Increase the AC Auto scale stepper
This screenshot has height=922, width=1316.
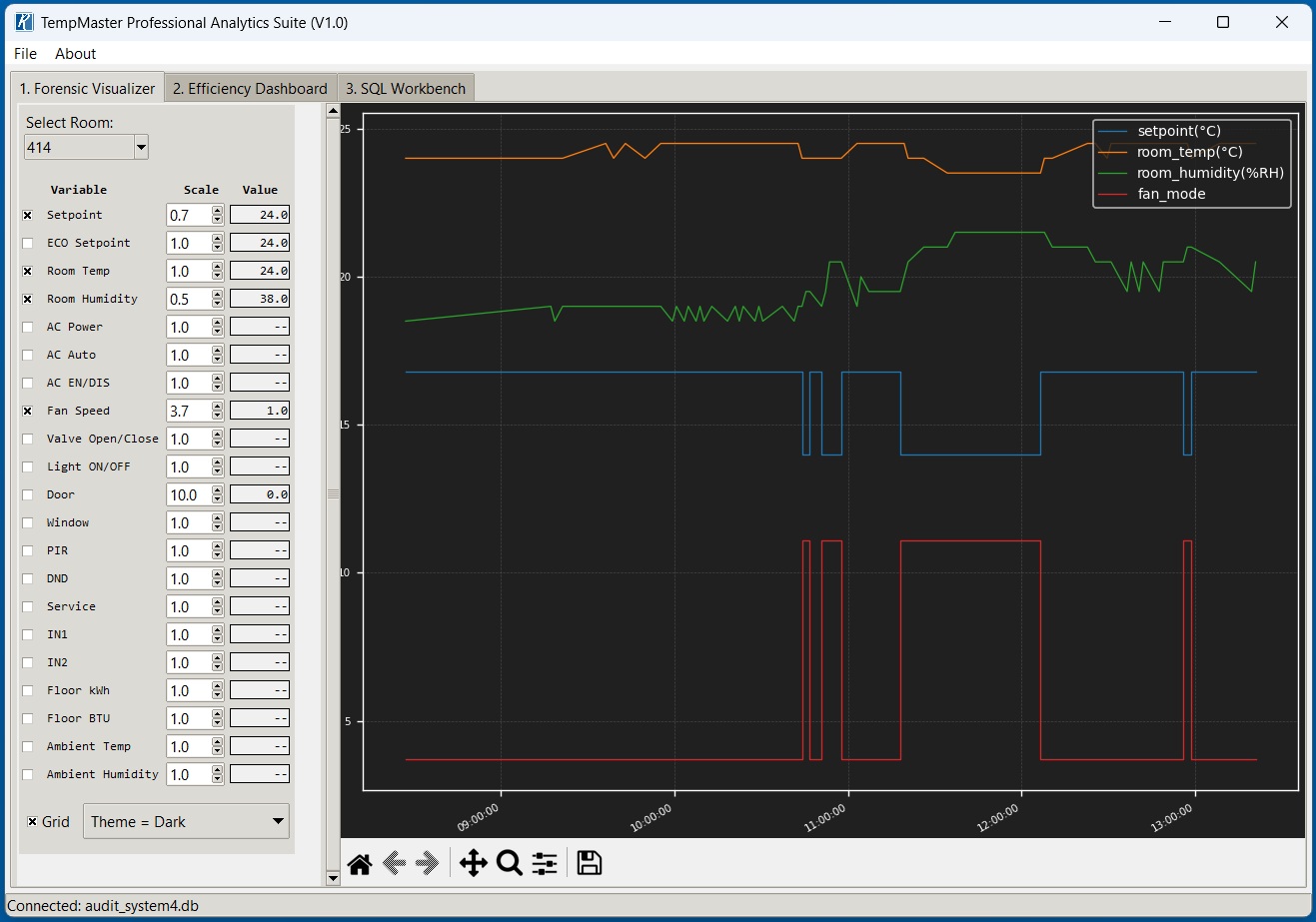218,350
